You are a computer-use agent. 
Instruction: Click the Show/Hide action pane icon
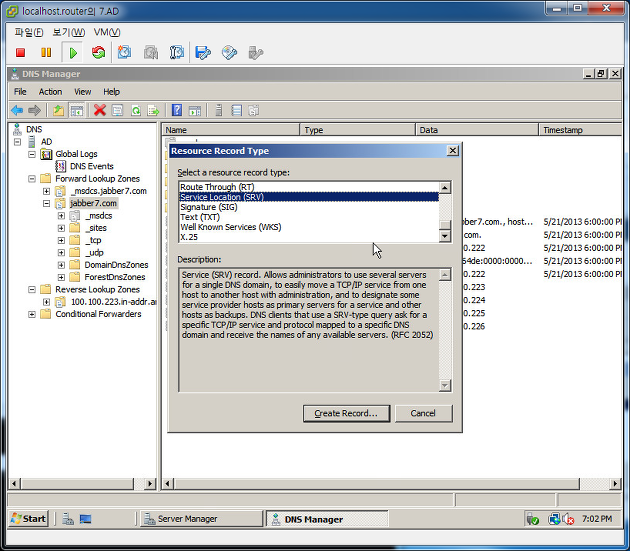[195, 110]
